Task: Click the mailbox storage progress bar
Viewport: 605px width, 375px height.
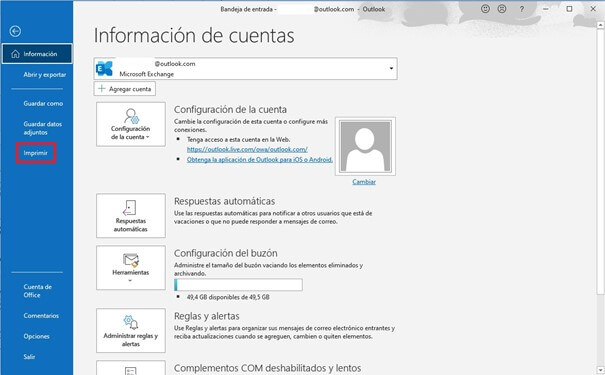Action: pyautogui.click(x=238, y=285)
